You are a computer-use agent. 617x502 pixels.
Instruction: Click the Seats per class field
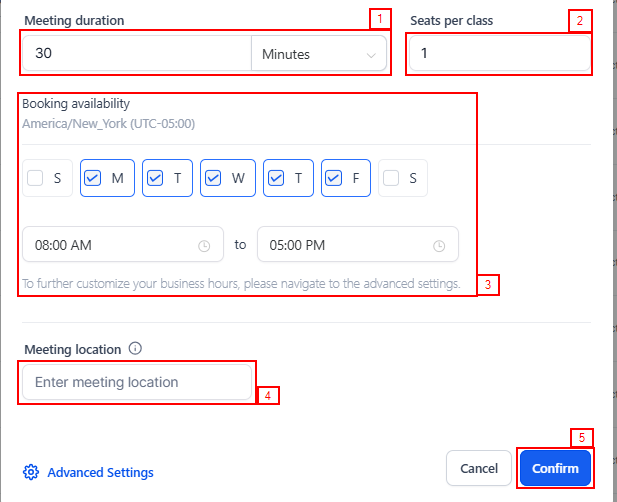pyautogui.click(x=497, y=54)
